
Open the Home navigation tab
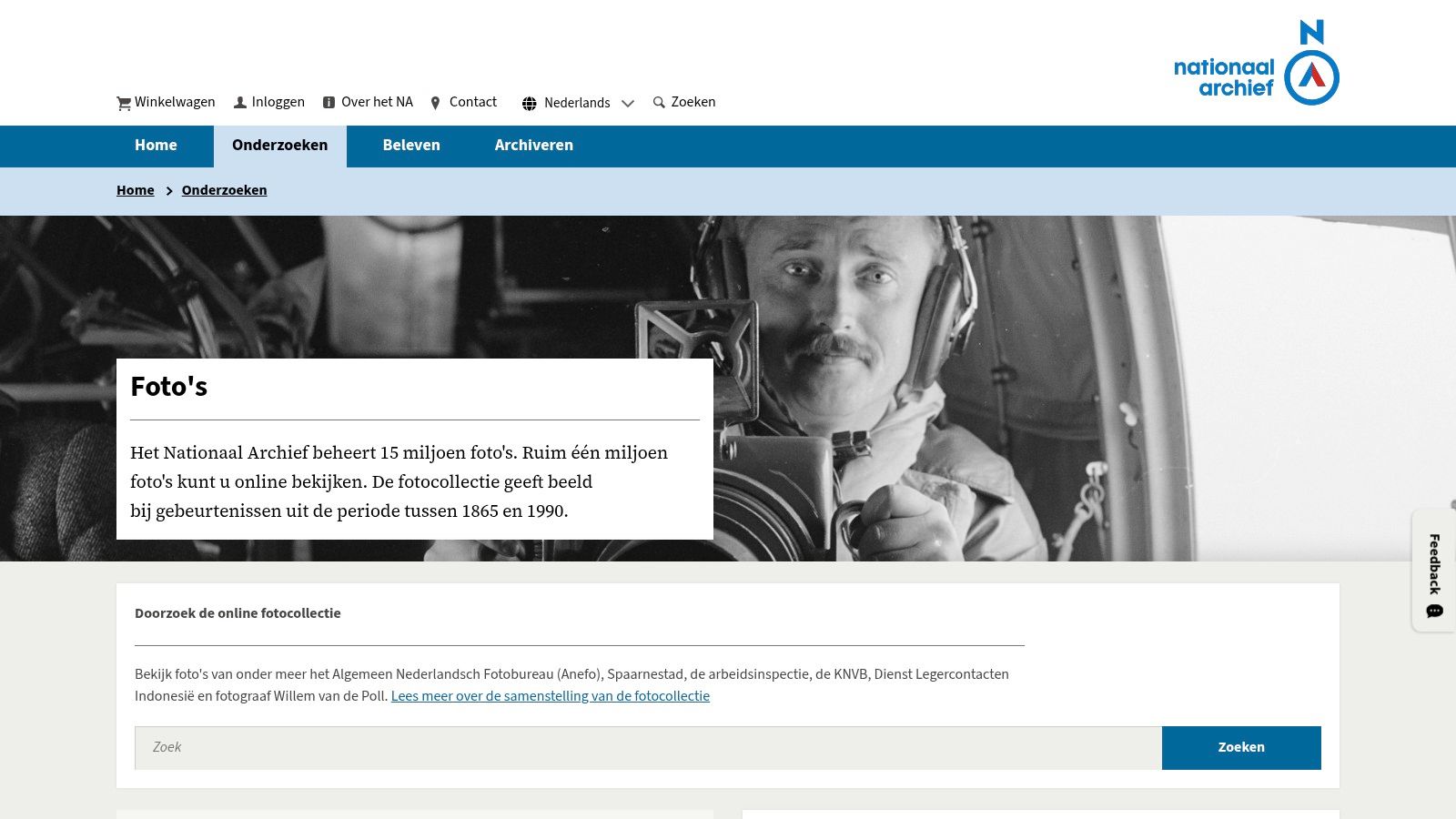pos(156,146)
